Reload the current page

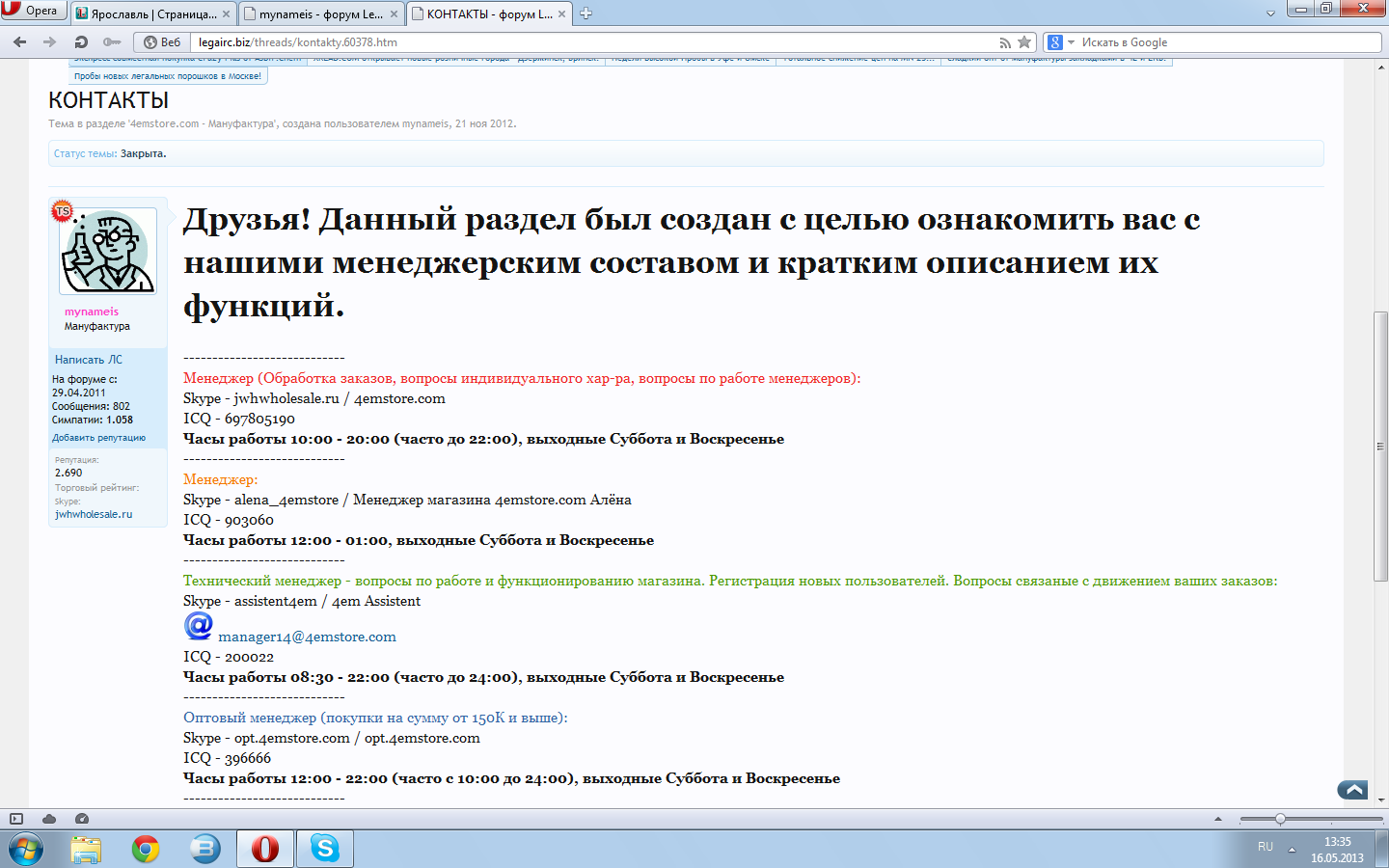point(81,41)
